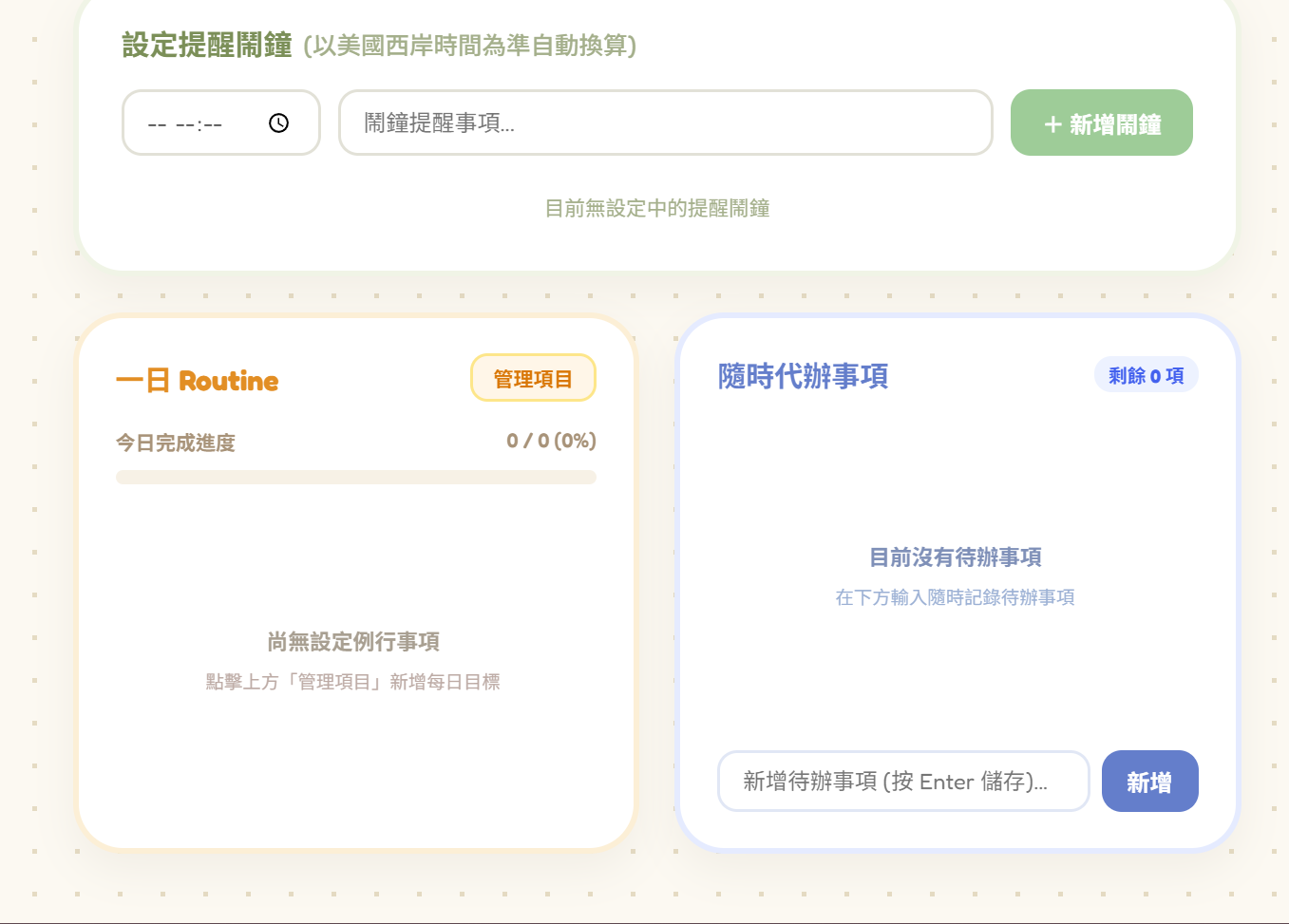Click the 尚無設定例行事項 message

(353, 642)
